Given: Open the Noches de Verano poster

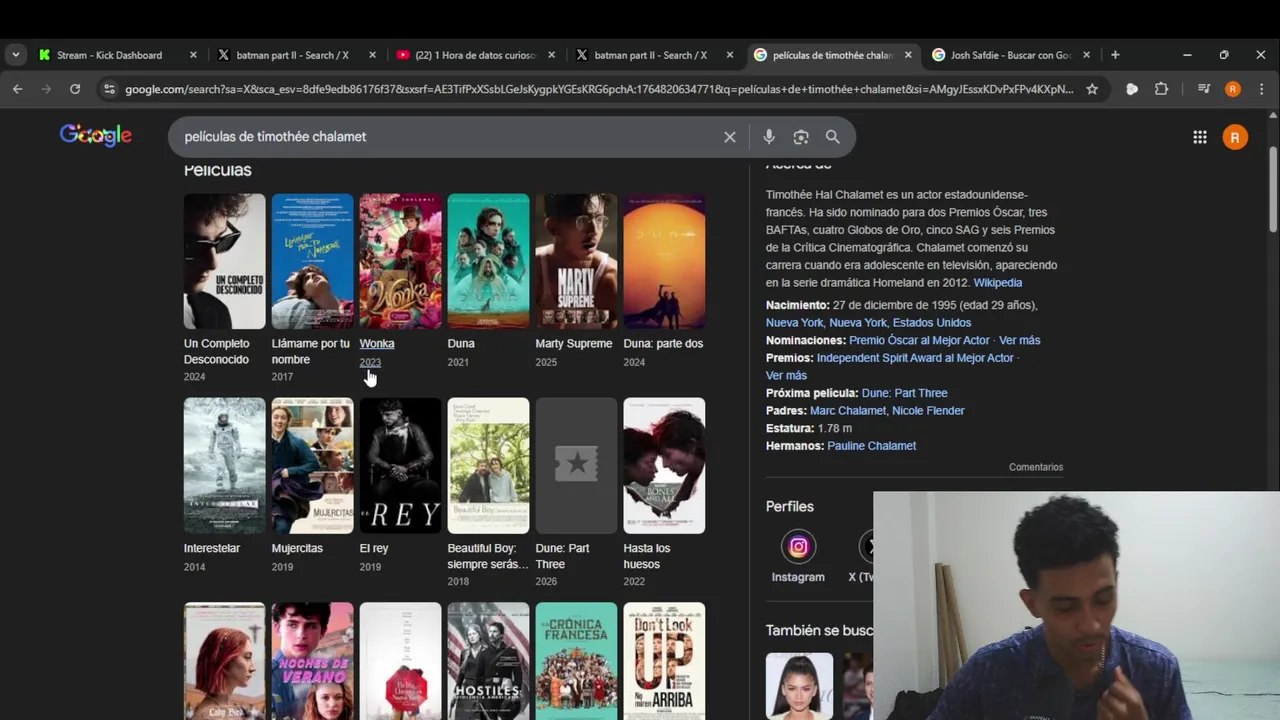Looking at the screenshot, I should [x=312, y=661].
